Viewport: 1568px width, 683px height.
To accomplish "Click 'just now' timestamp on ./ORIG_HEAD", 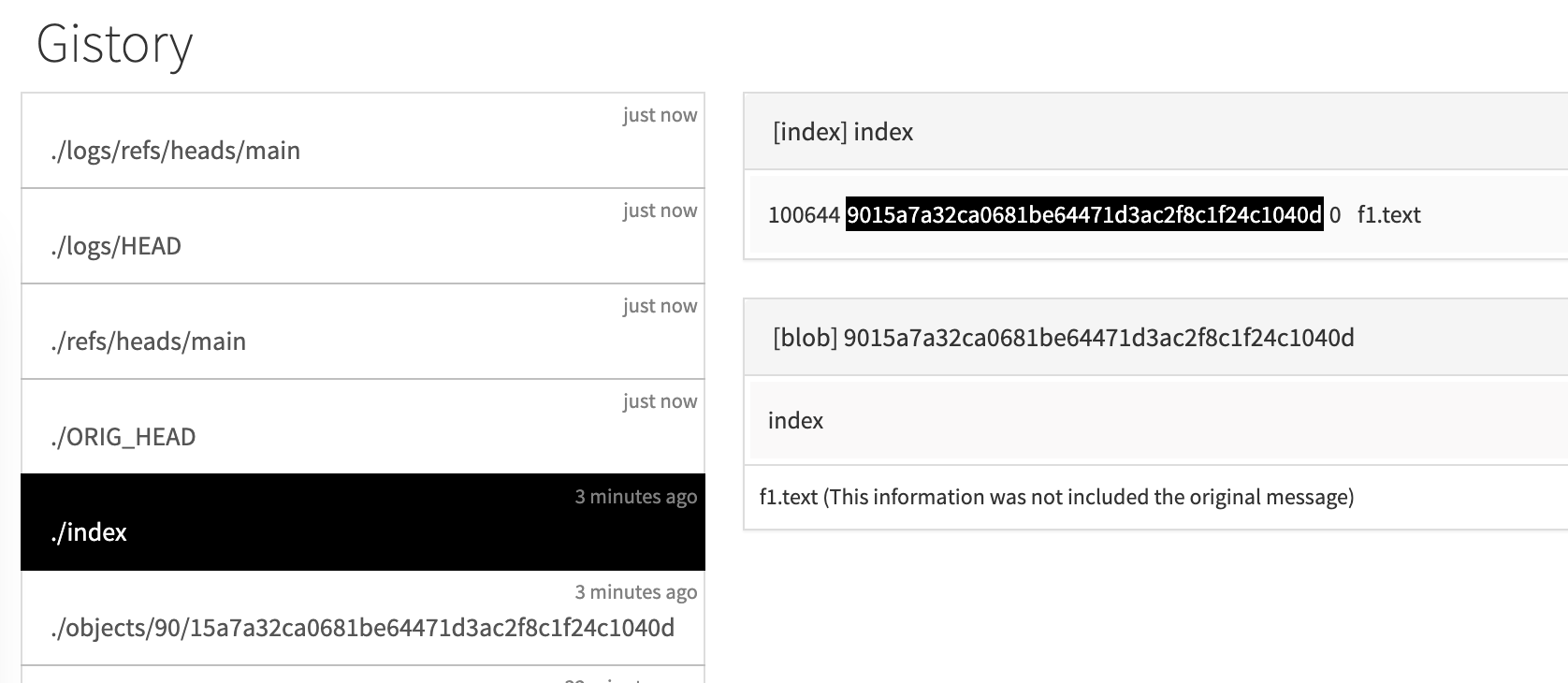I will pyautogui.click(x=660, y=401).
